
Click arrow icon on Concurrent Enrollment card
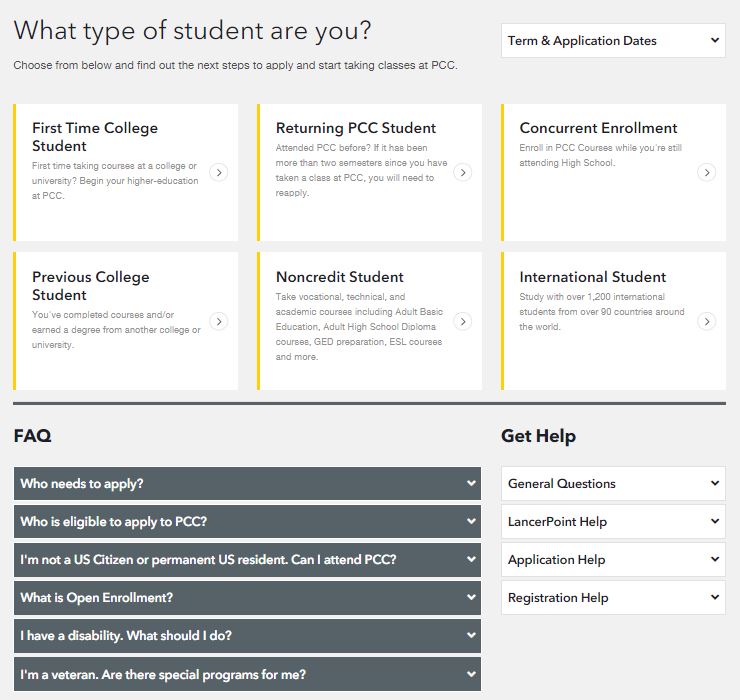pyautogui.click(x=706, y=172)
